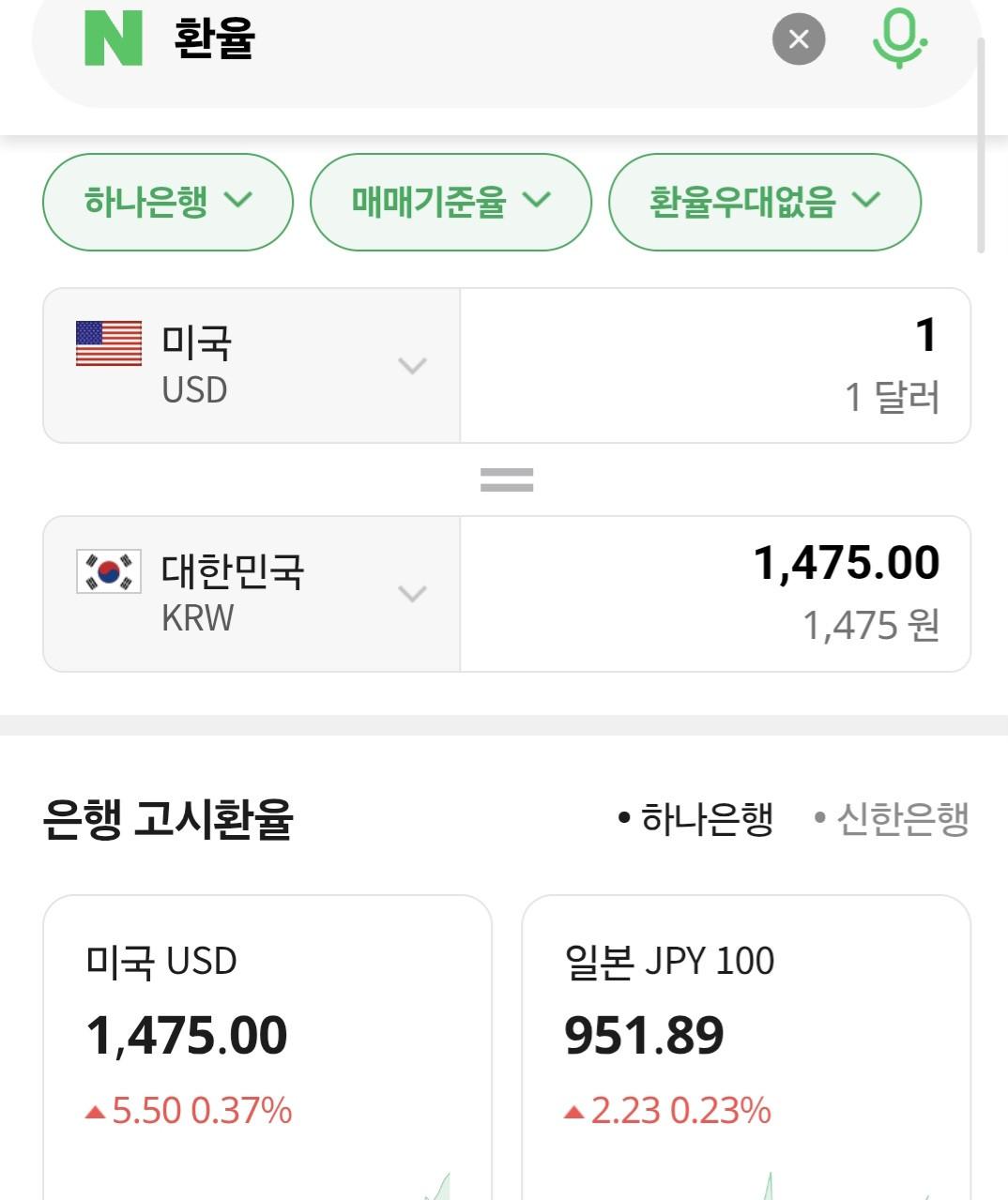
Task: Click the USD amount input field
Action: pyautogui.click(x=715, y=365)
